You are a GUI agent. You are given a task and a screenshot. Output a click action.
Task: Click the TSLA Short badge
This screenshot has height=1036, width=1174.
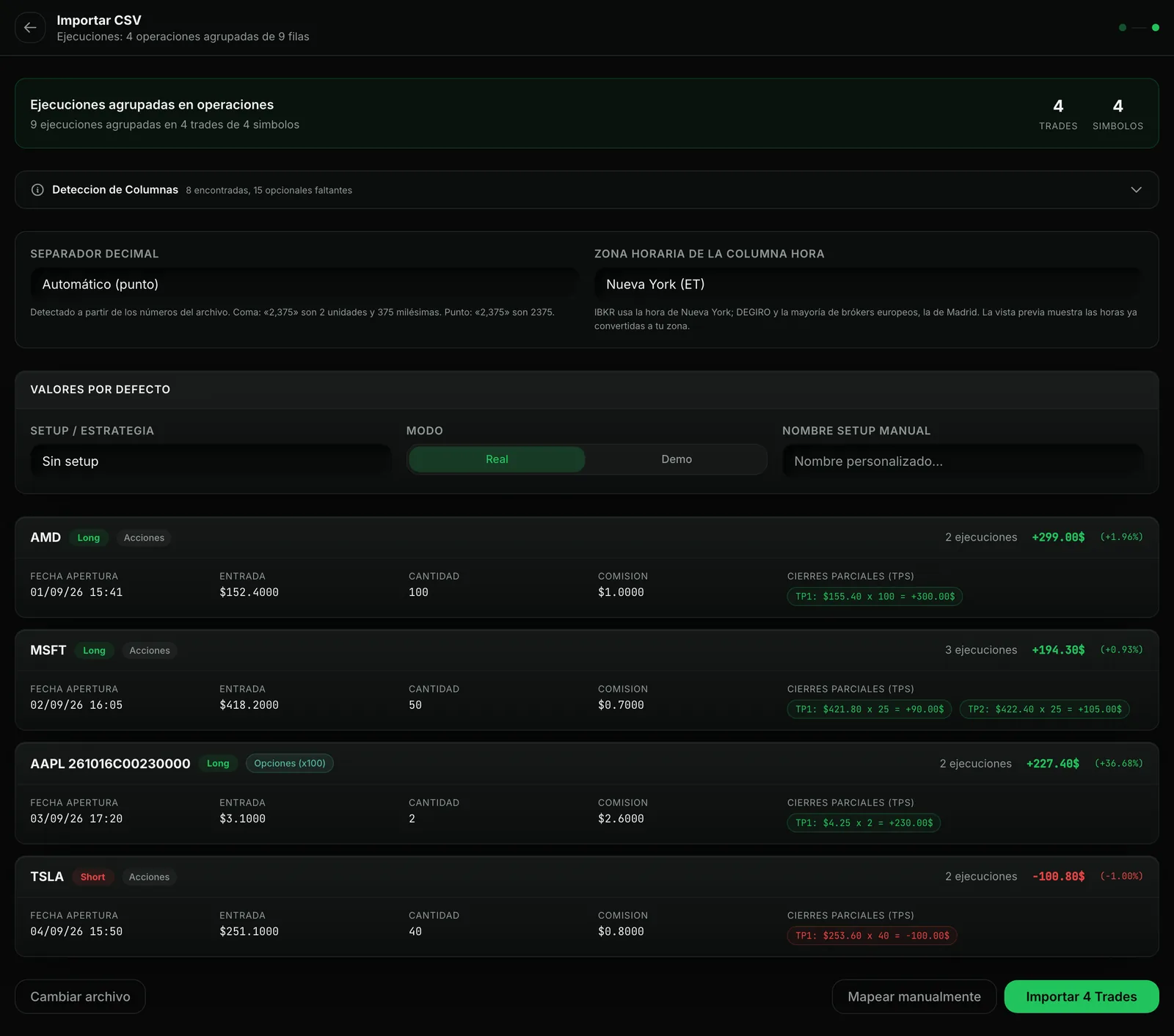pos(93,877)
